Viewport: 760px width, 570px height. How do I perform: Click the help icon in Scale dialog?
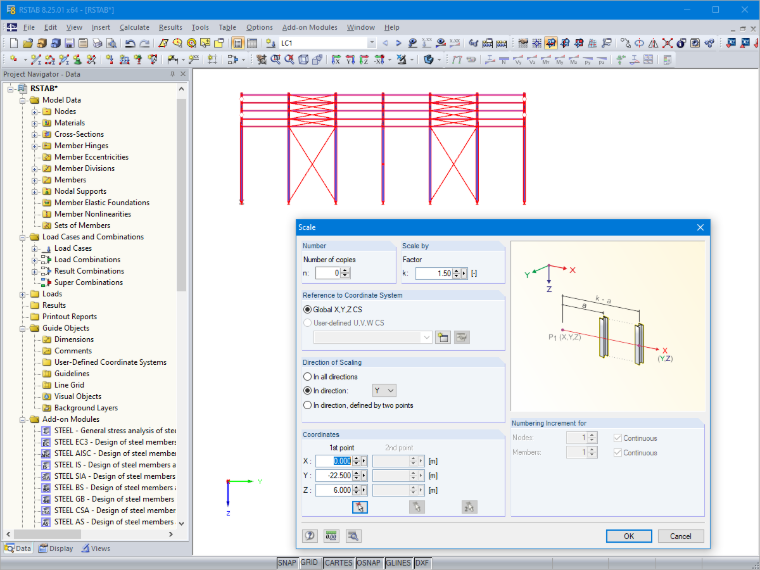coord(310,536)
